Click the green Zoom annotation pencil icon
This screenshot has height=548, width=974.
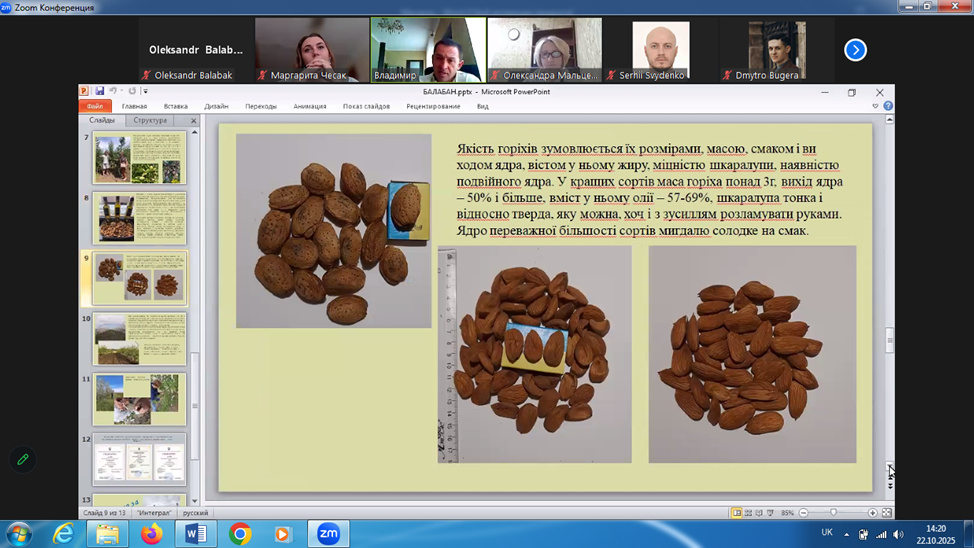(23, 459)
